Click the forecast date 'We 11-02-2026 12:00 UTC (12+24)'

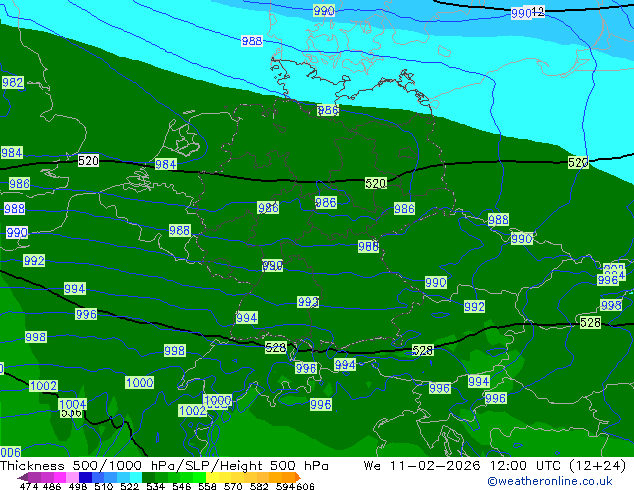pos(495,466)
